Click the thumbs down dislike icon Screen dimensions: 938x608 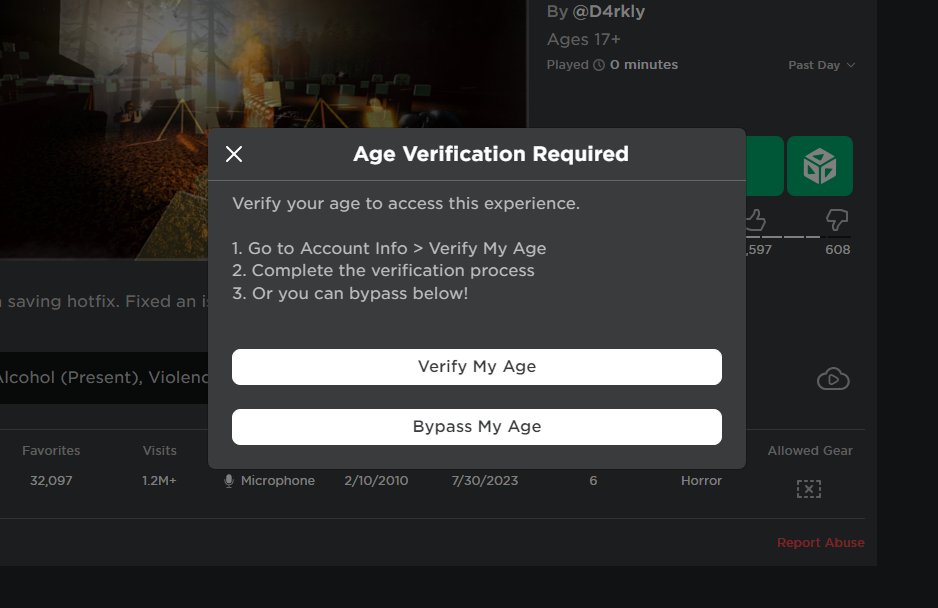[837, 220]
